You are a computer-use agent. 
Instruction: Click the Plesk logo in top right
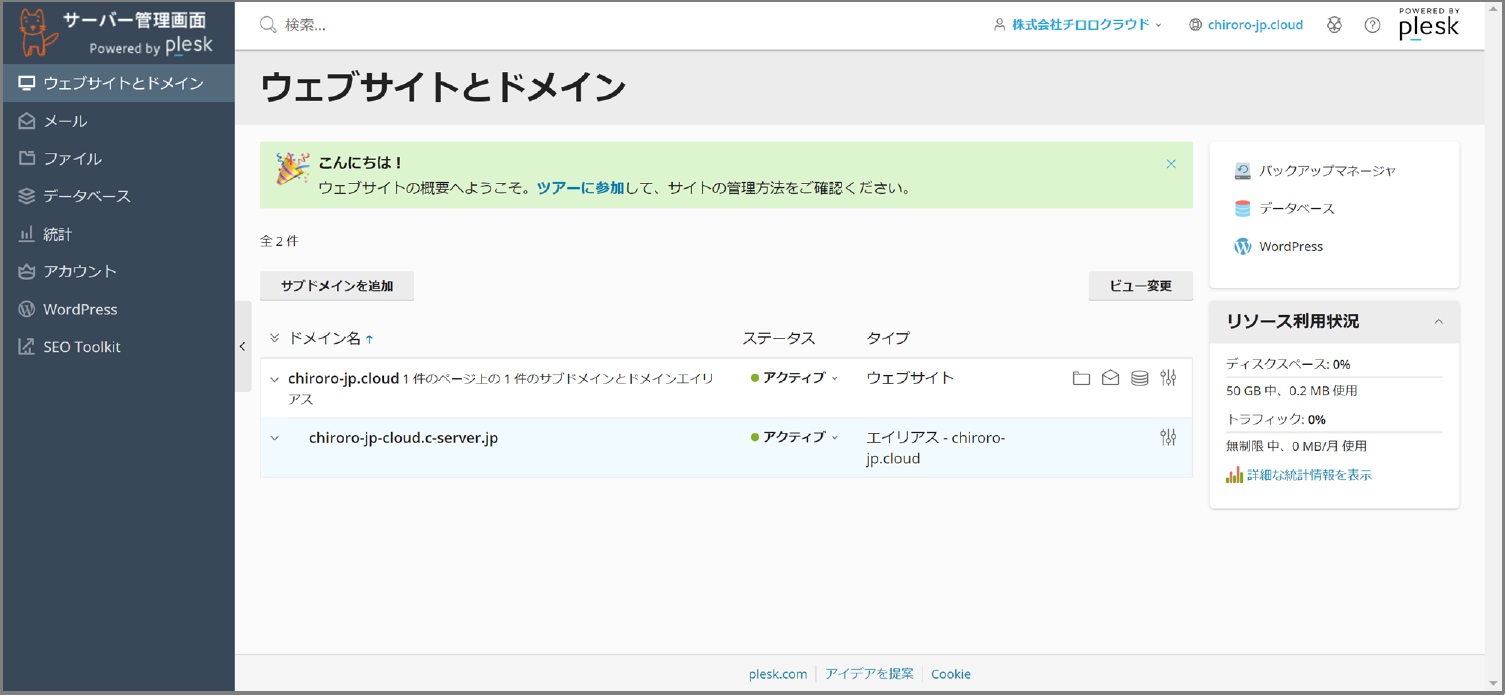tap(1428, 24)
